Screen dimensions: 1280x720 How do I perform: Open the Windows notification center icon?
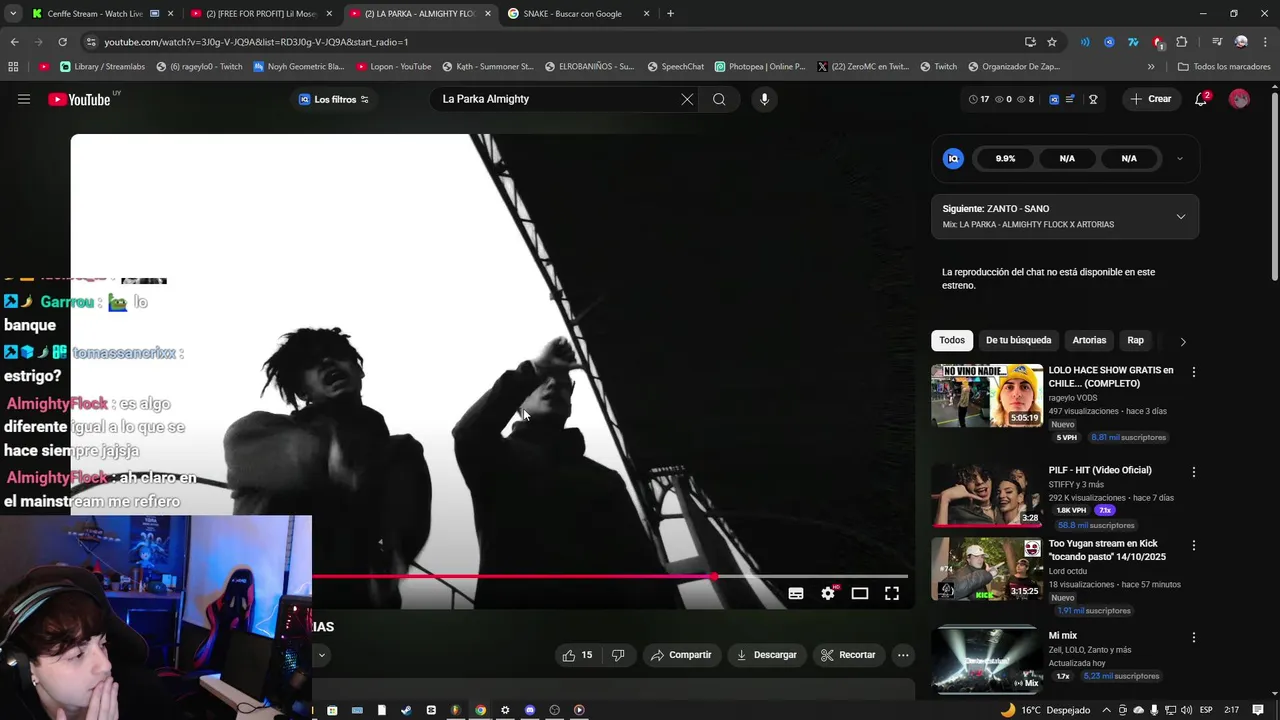tap(1258, 710)
